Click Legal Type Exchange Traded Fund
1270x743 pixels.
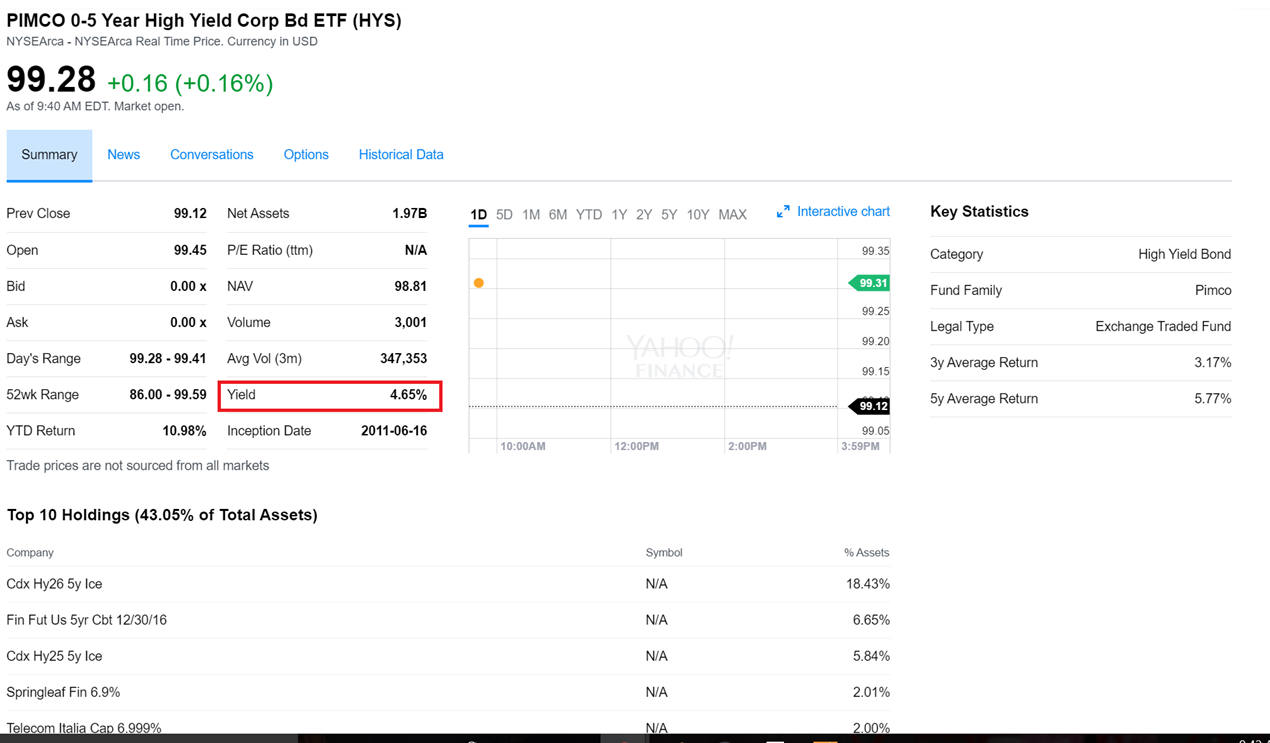pos(1163,326)
